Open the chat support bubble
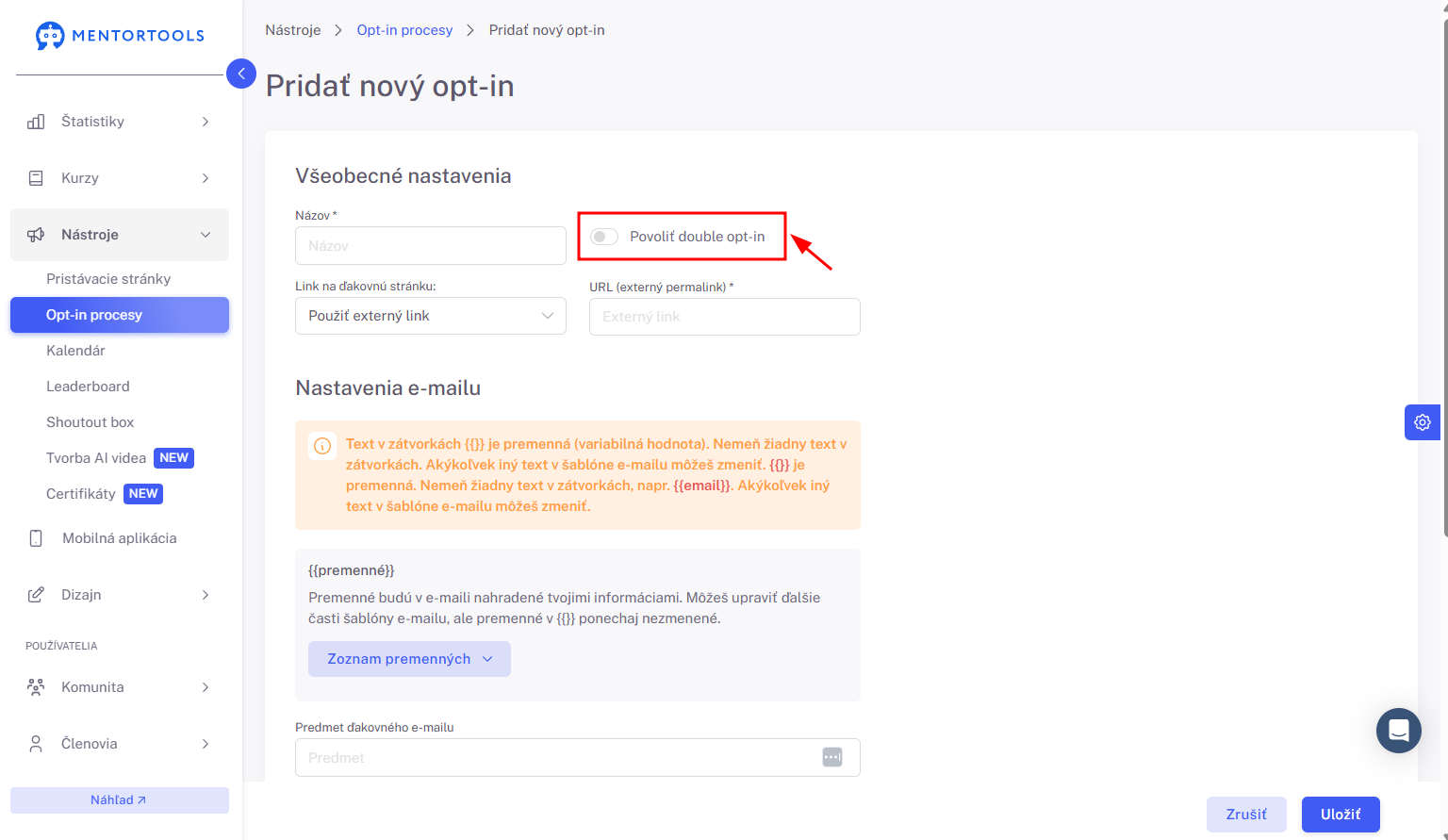Image resolution: width=1448 pixels, height=840 pixels. tap(1399, 731)
